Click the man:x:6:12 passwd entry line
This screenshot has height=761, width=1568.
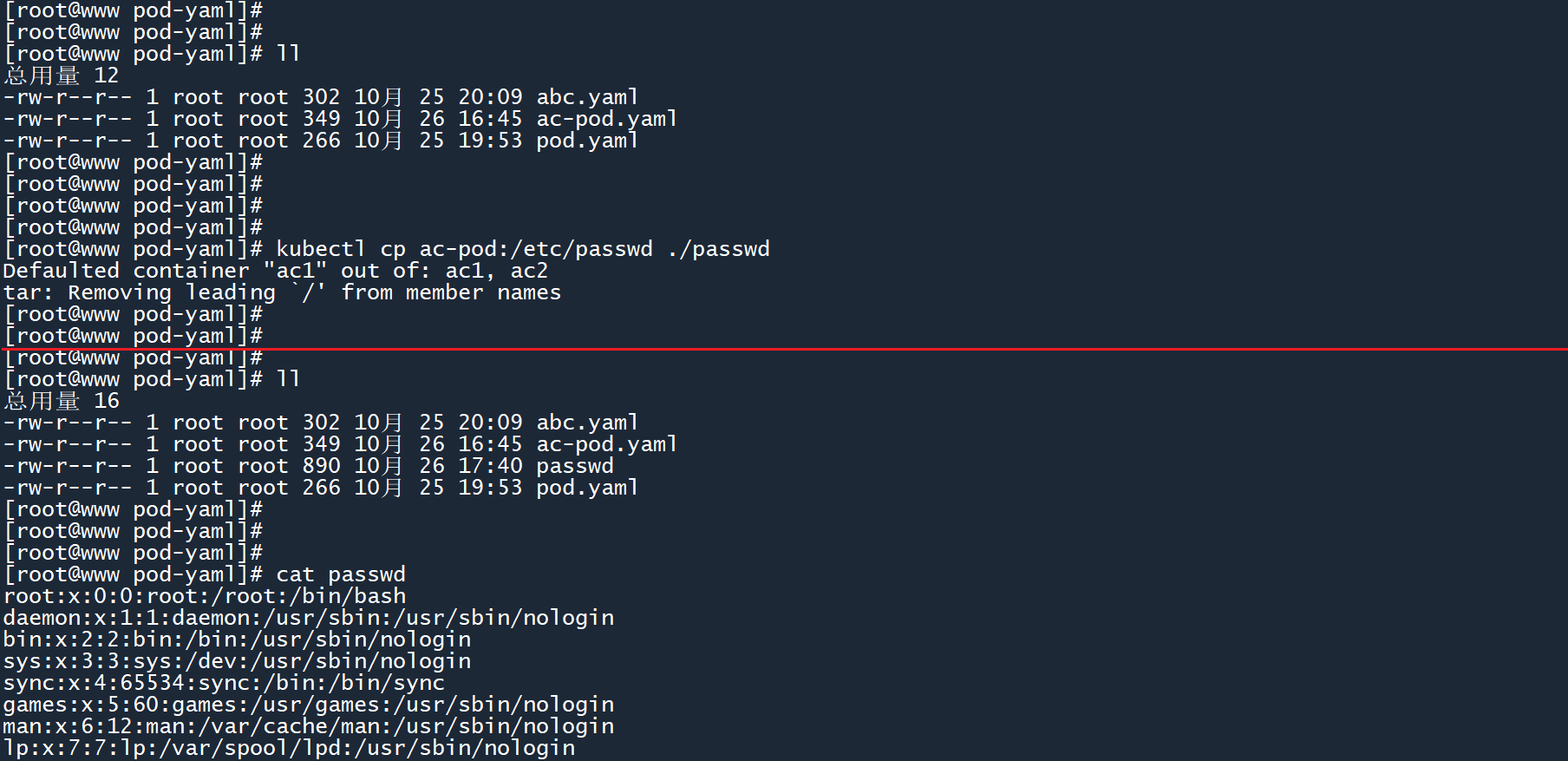308,726
